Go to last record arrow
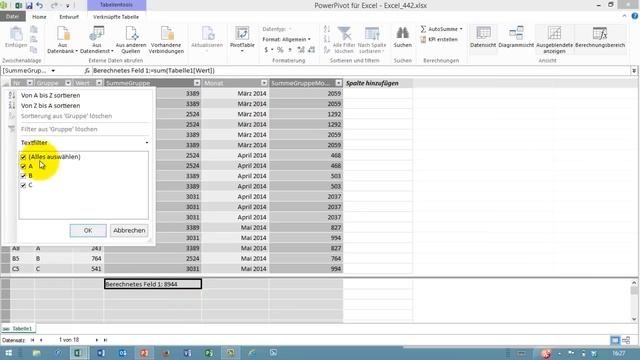The width and height of the screenshot is (640, 360). coord(105,340)
